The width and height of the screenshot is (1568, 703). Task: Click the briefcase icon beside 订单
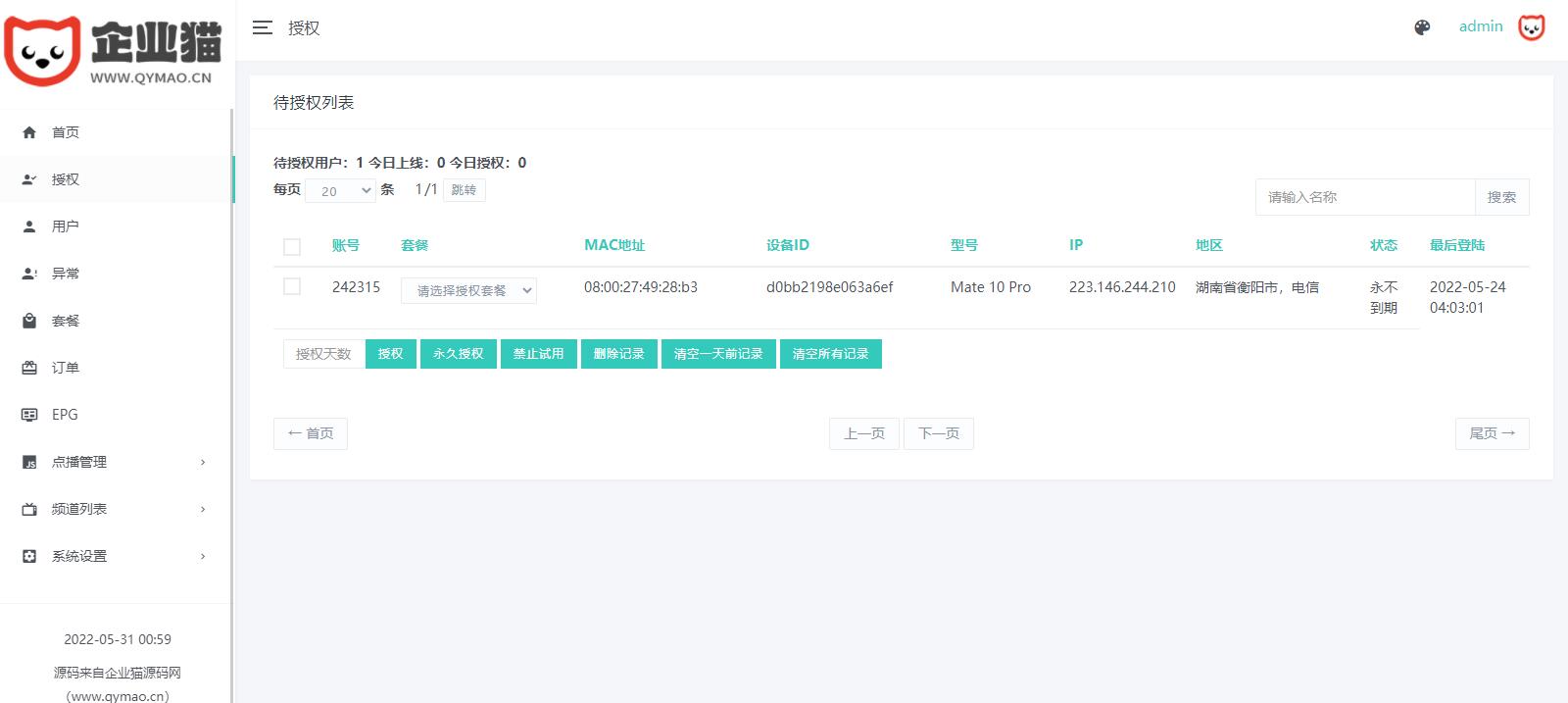point(29,368)
